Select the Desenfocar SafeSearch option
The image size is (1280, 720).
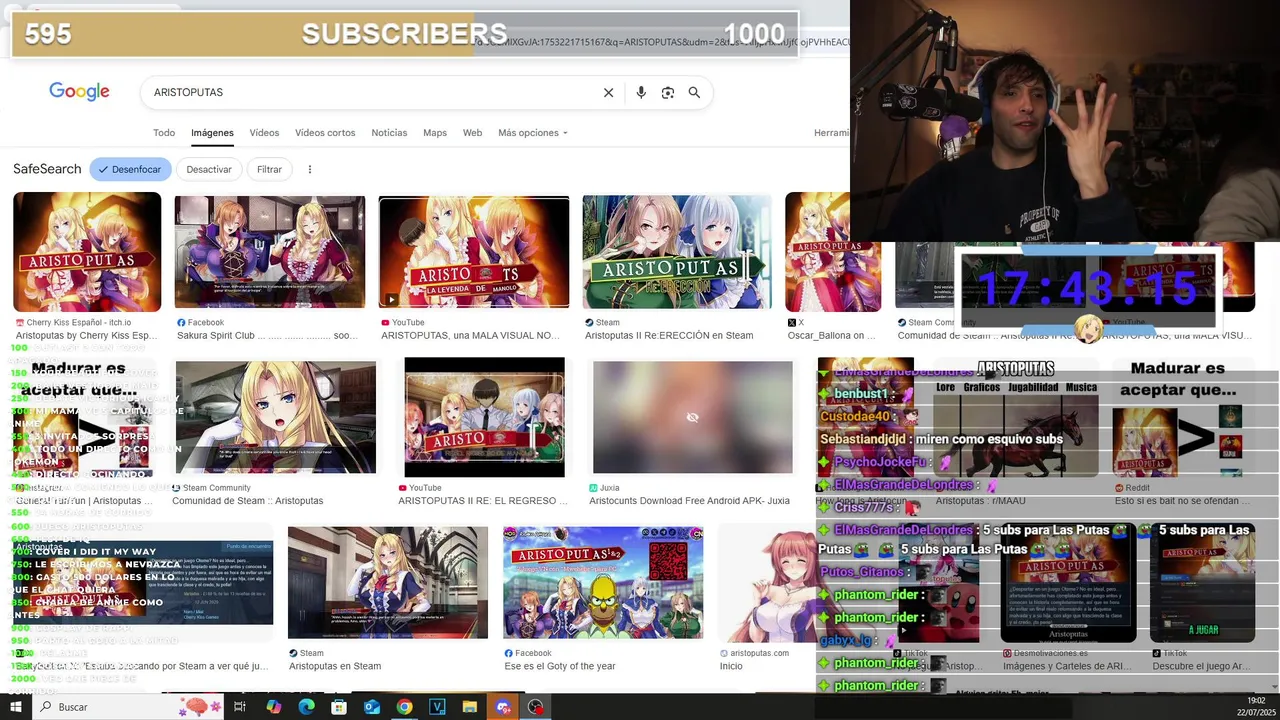130,169
